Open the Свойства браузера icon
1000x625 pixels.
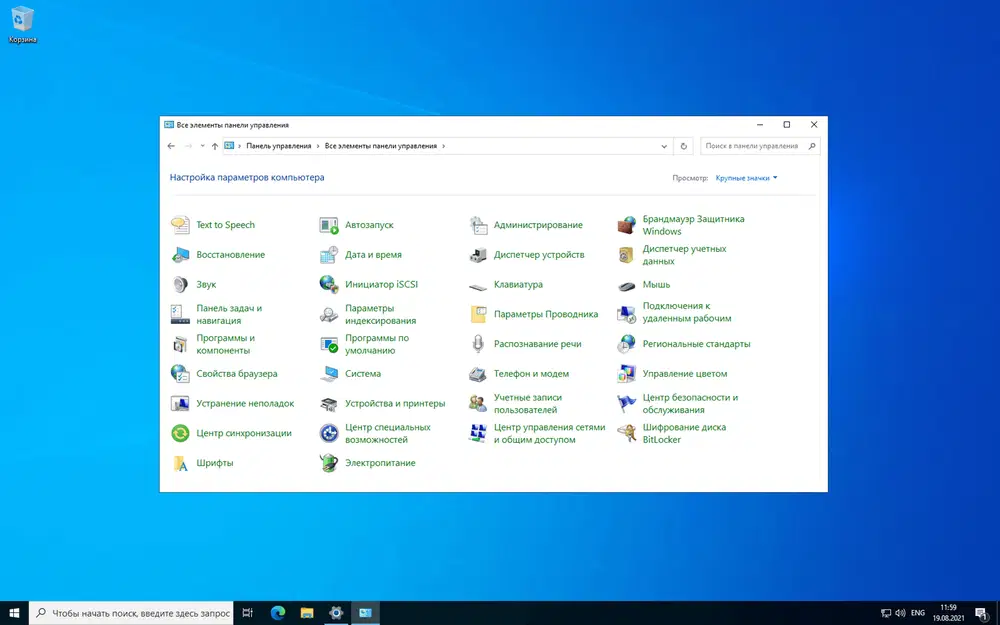pos(180,374)
